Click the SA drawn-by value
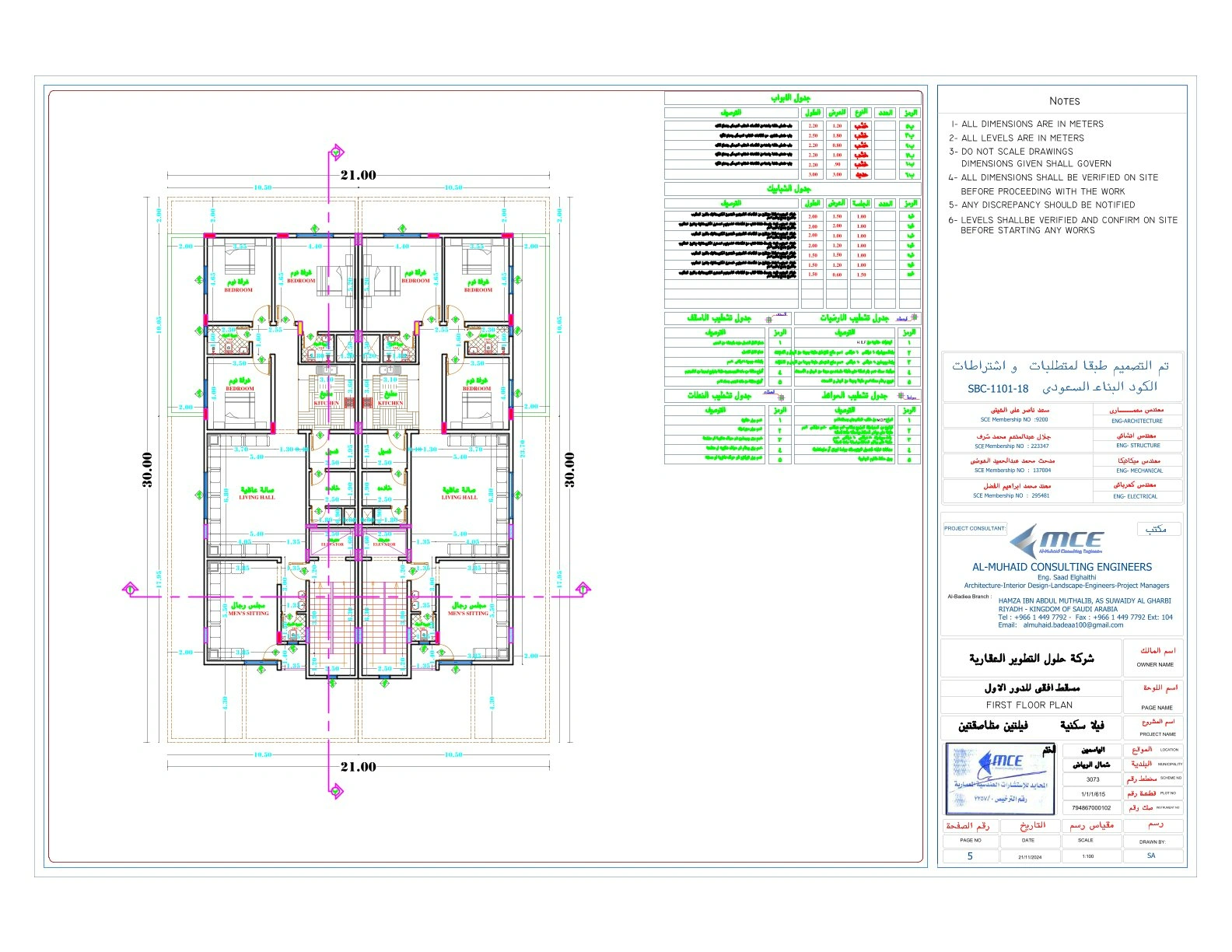1232x952 pixels. 1151,856
